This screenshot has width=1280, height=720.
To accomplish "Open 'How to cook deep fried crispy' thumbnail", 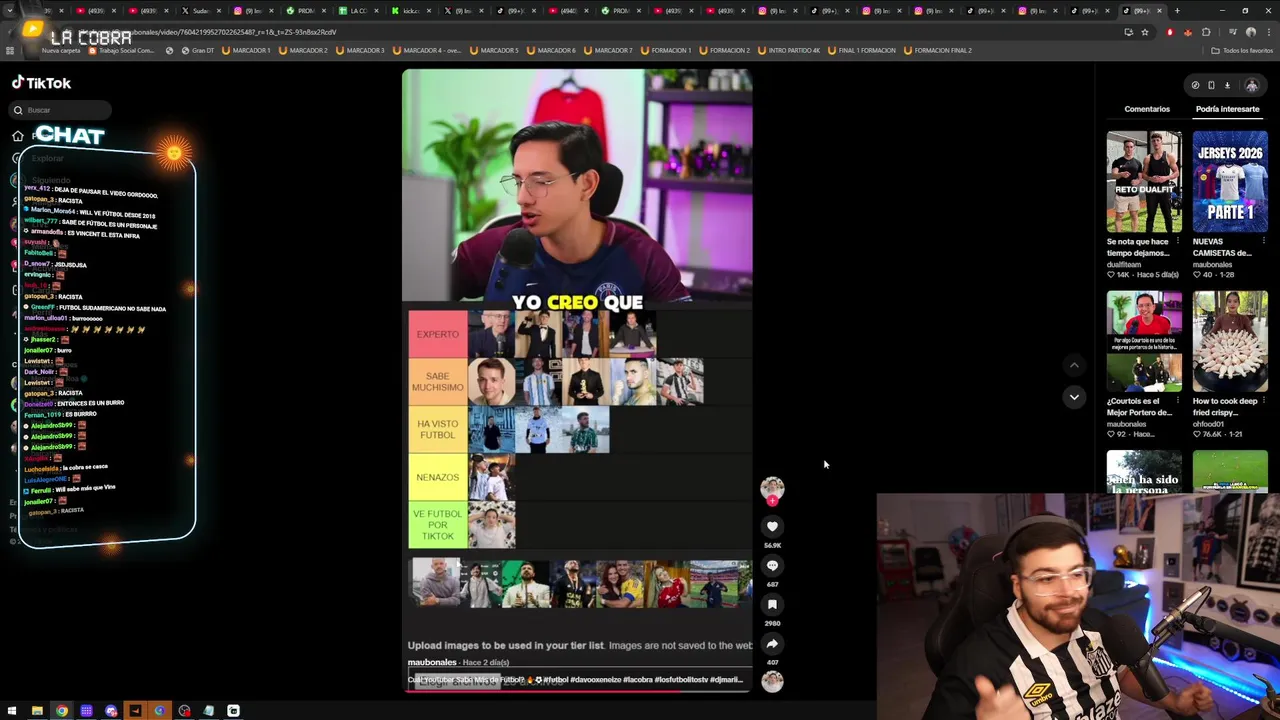I will click(1230, 341).
